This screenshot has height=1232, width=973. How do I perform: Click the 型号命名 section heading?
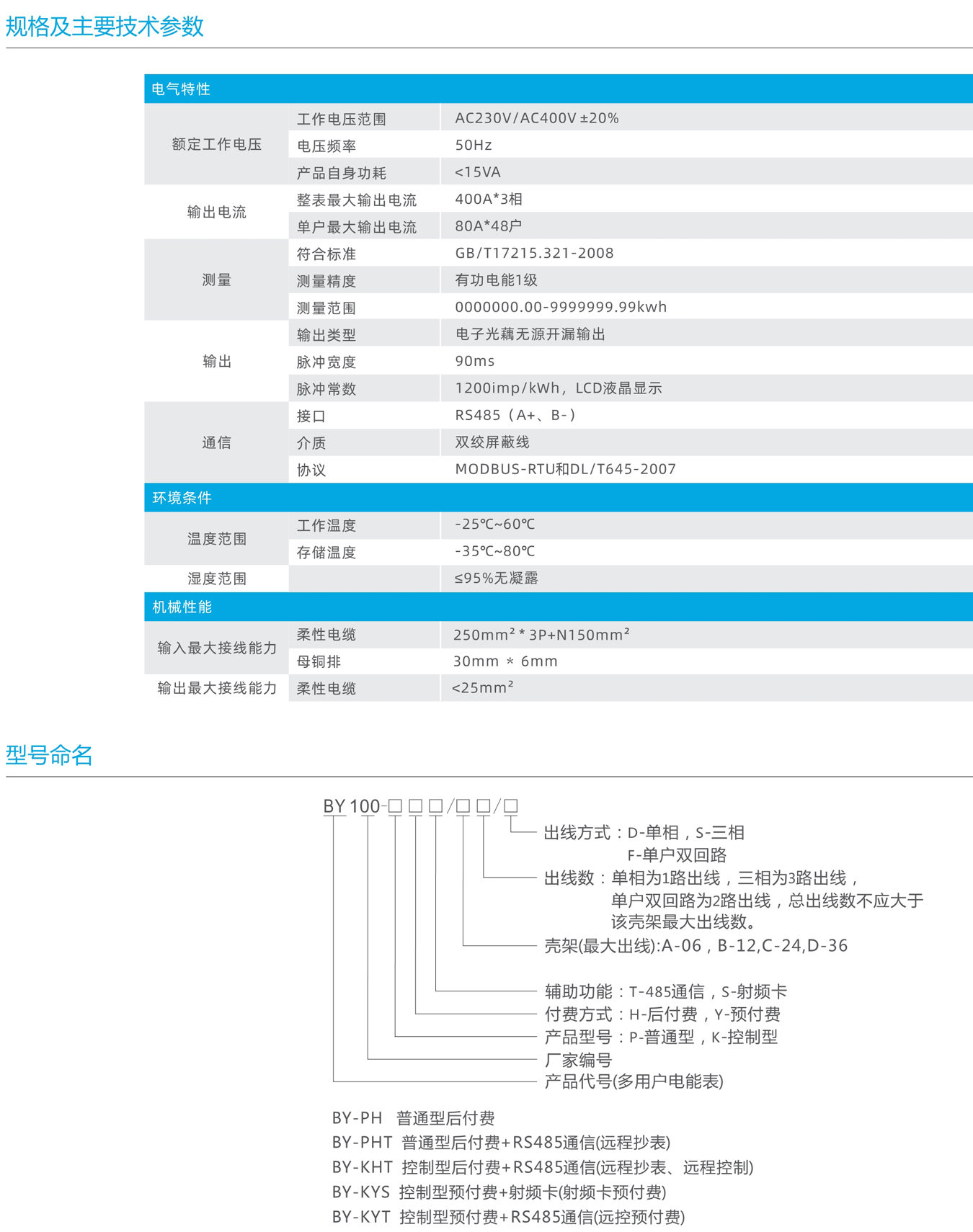coord(49,755)
